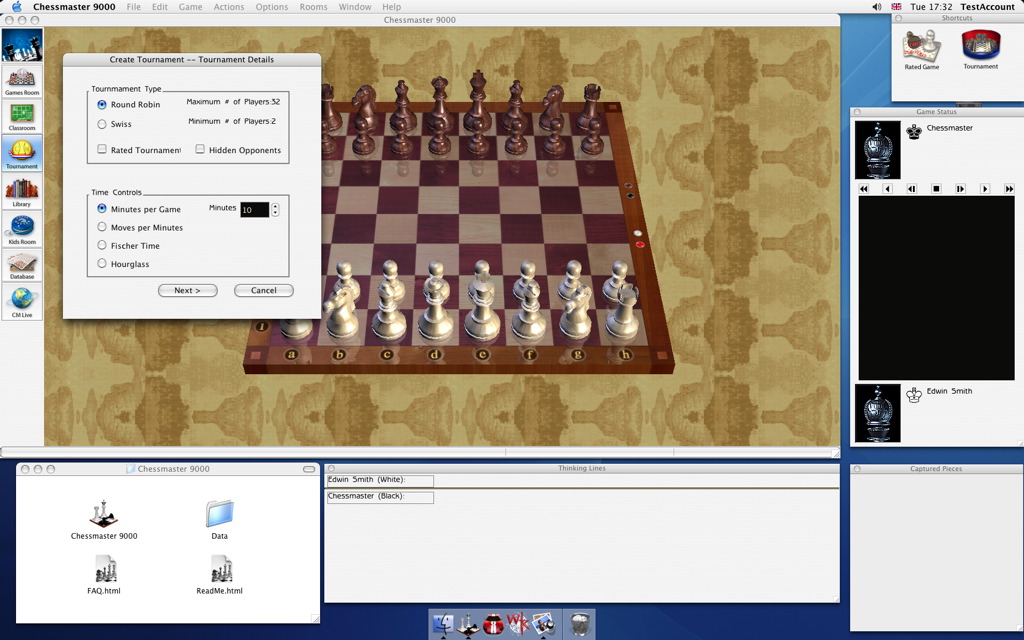Open the Kids Room sidebar icon

22,229
